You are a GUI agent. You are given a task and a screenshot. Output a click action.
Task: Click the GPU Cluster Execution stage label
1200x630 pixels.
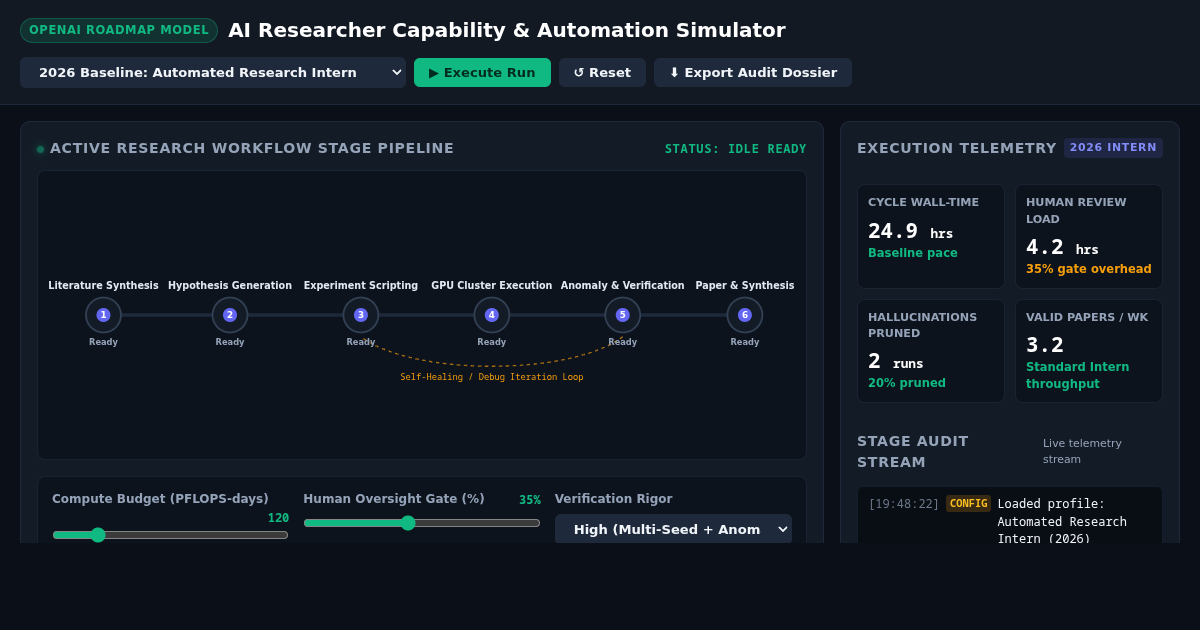492,286
